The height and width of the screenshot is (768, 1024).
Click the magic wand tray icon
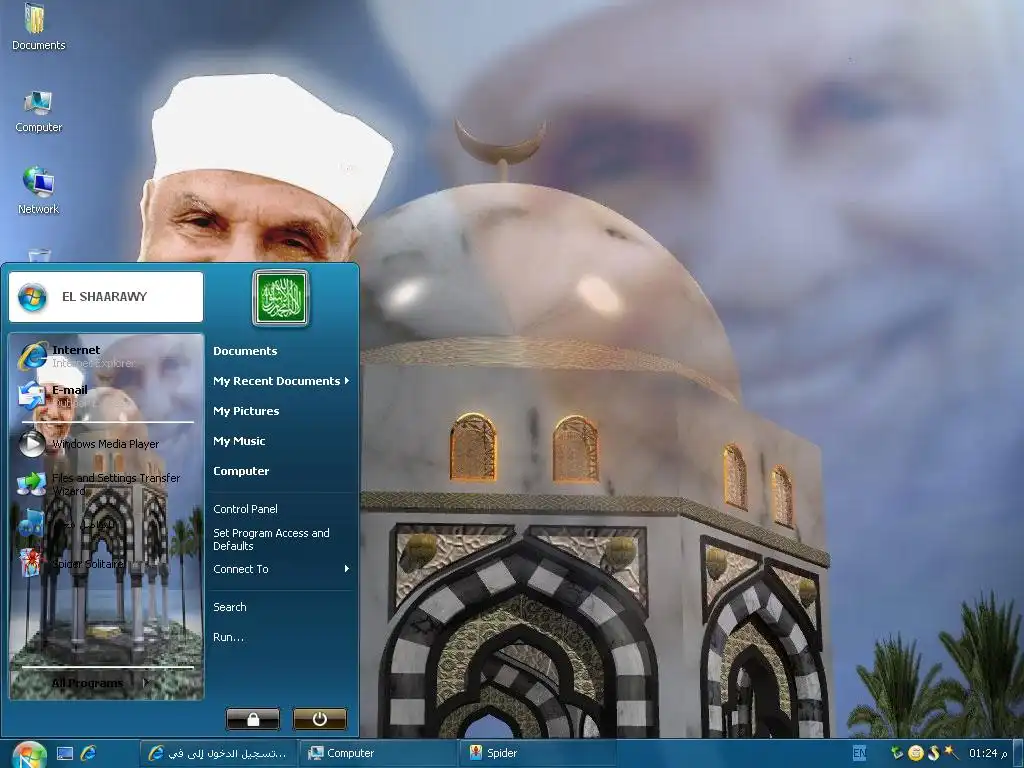[951, 753]
